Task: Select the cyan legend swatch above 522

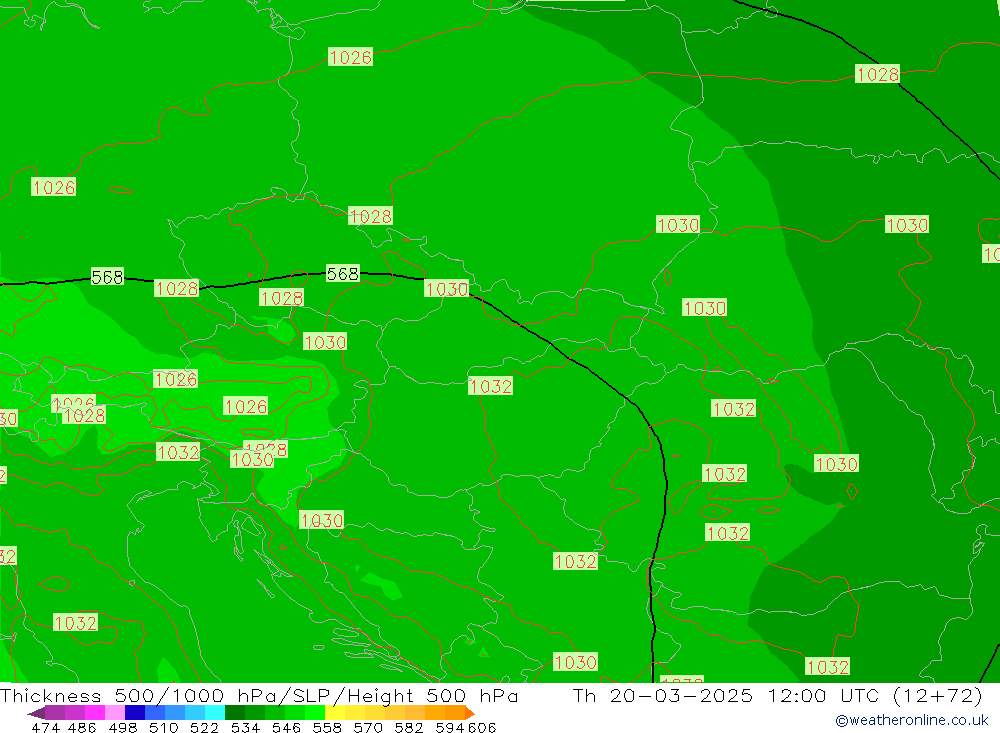Action: coord(215,713)
